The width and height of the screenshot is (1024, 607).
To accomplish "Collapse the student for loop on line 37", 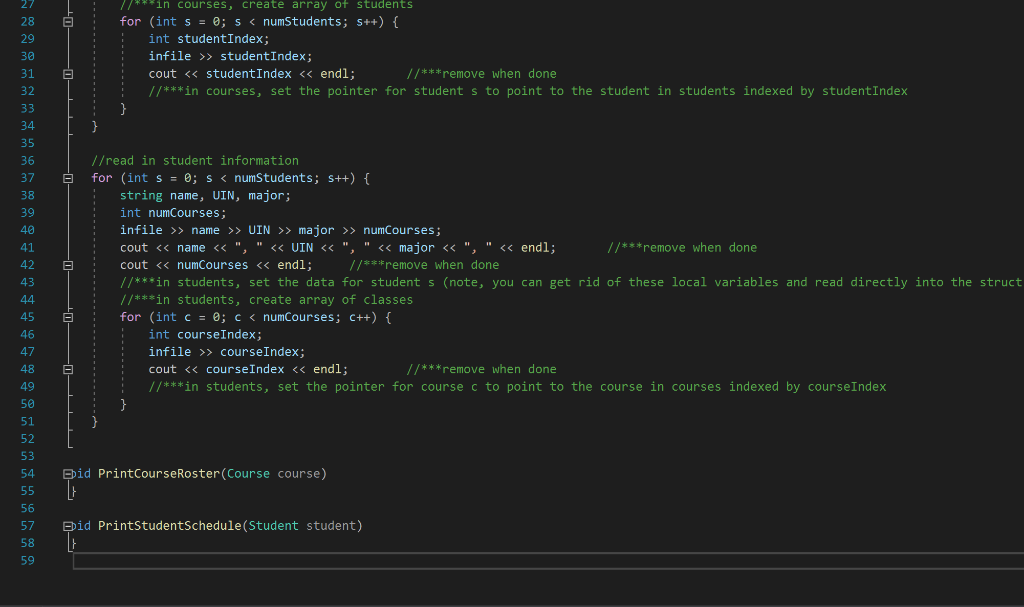I will 68,178.
